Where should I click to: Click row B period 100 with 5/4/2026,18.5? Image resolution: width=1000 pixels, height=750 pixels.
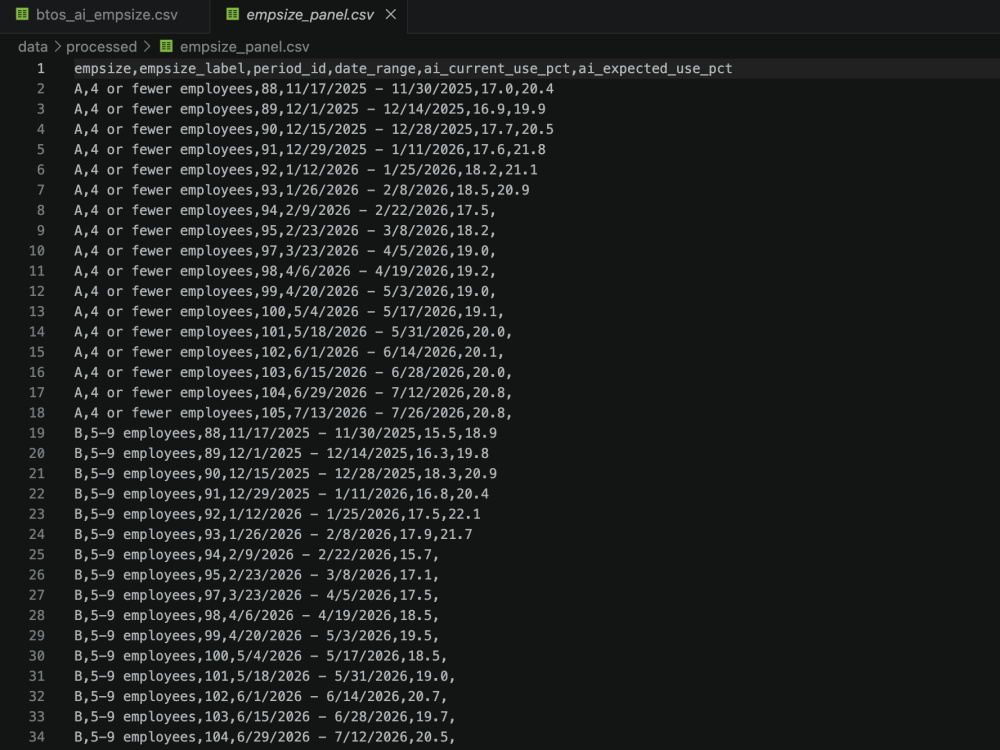coord(261,656)
